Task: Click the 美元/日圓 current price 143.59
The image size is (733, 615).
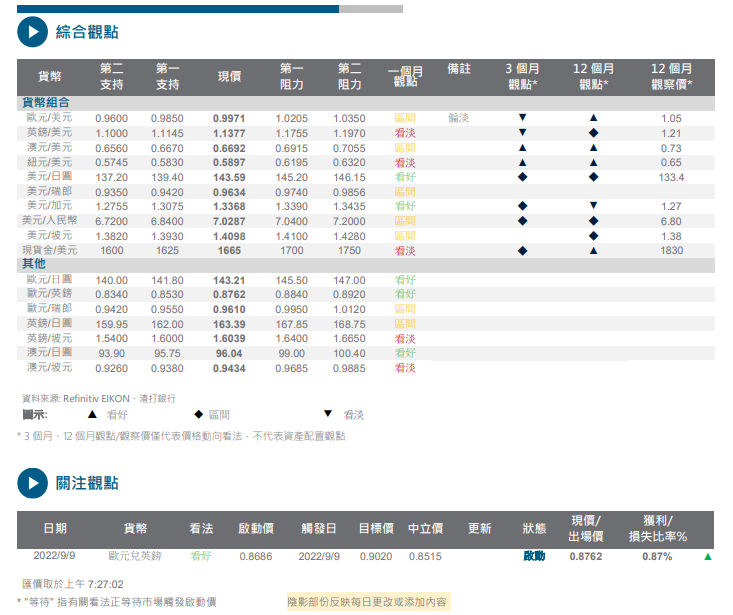Action: coord(229,177)
